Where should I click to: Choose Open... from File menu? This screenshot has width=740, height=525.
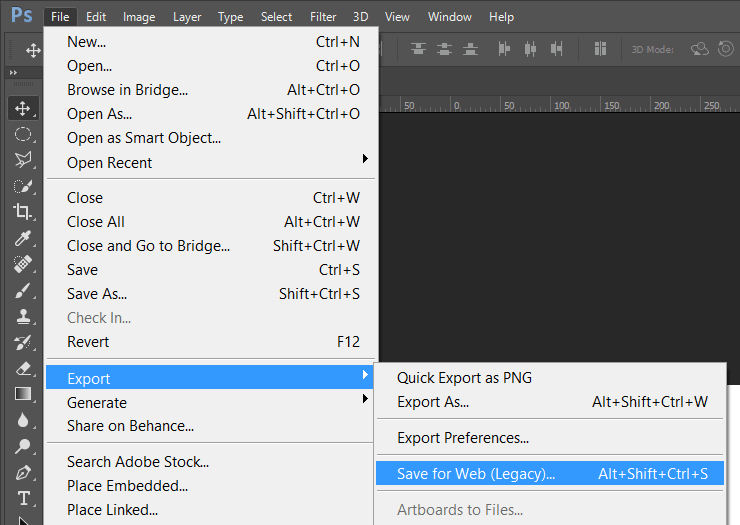point(210,66)
